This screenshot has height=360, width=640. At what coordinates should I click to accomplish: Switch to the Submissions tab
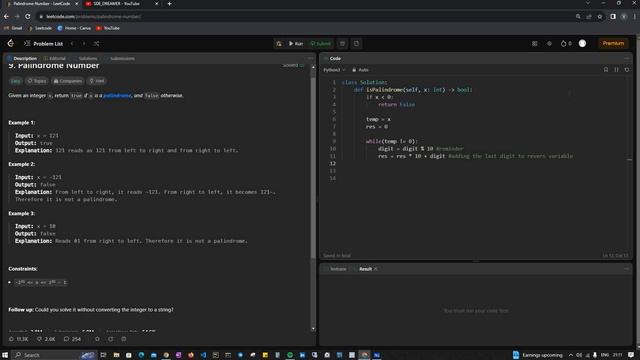[x=120, y=59]
